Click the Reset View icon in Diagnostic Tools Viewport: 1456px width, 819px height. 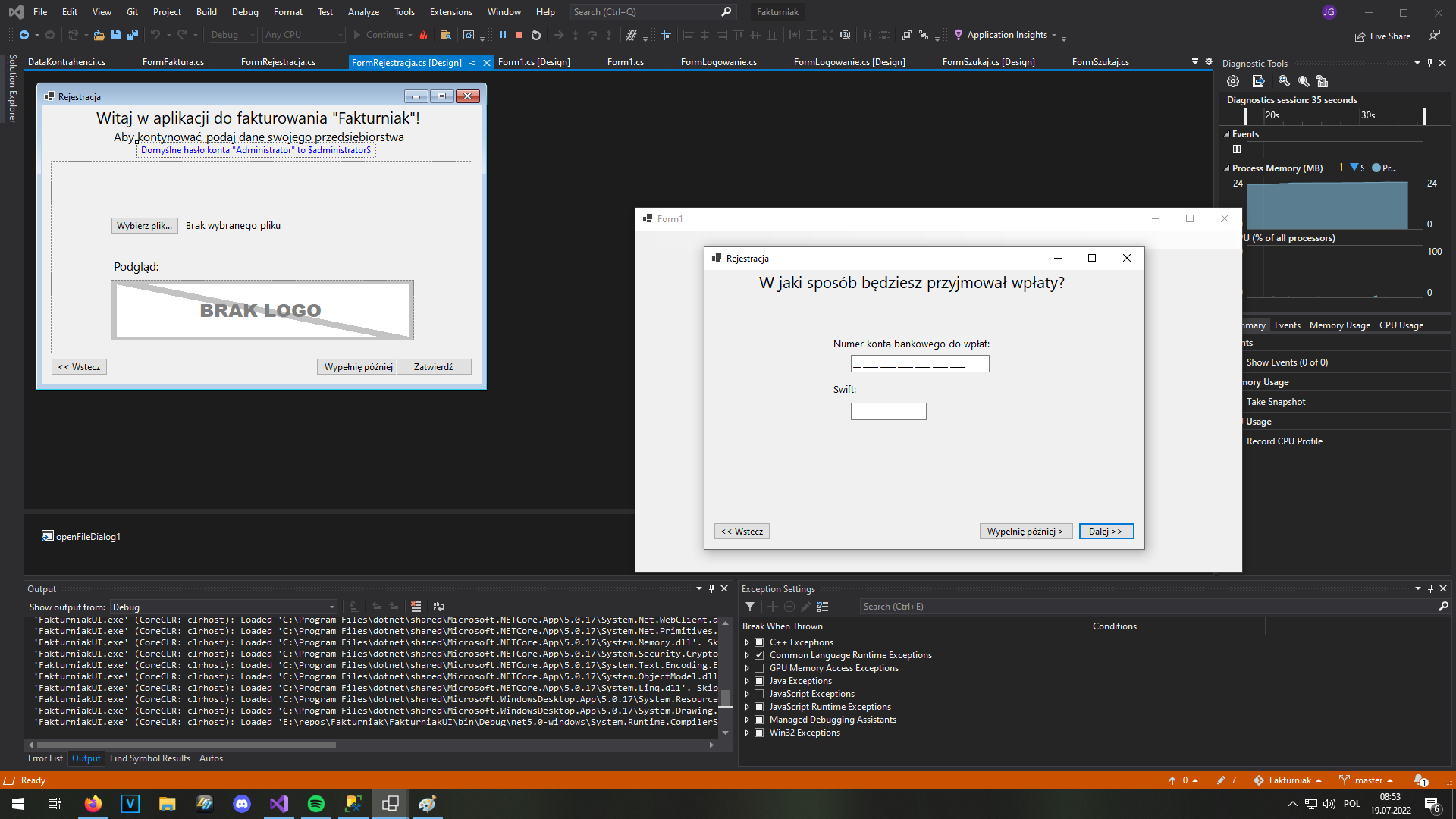pos(1323,81)
